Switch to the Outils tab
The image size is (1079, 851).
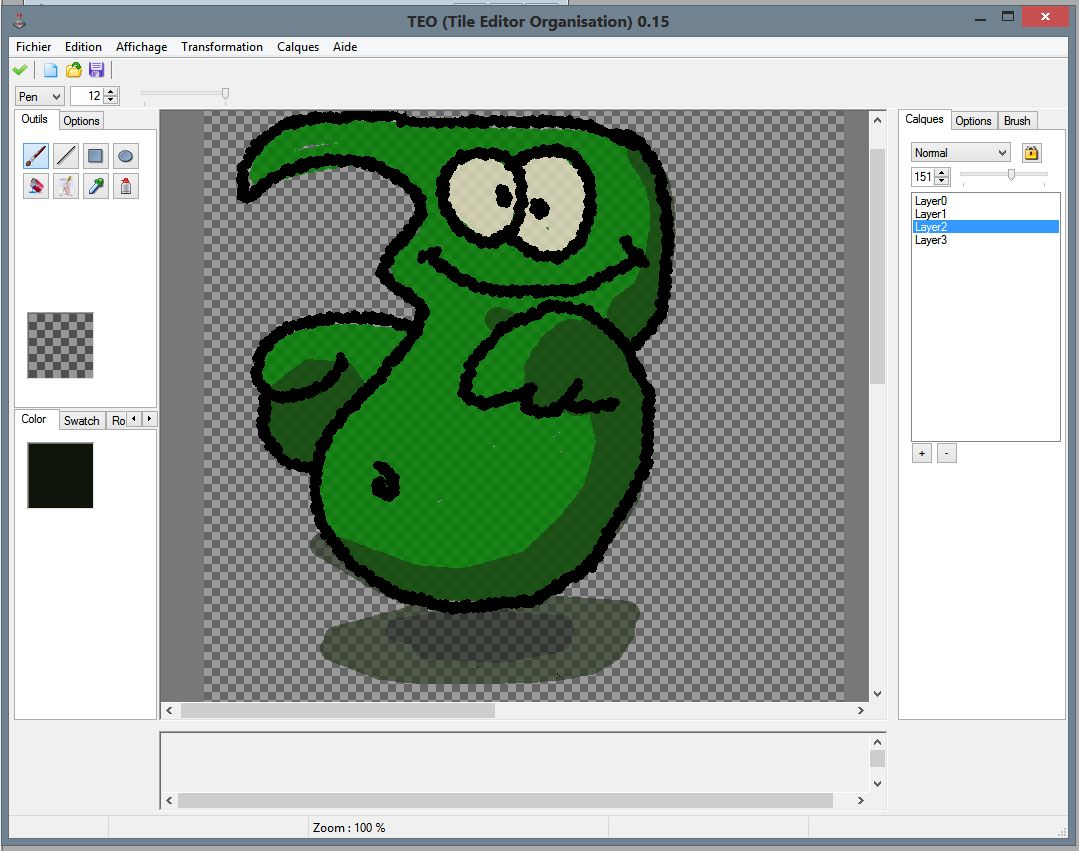34,119
